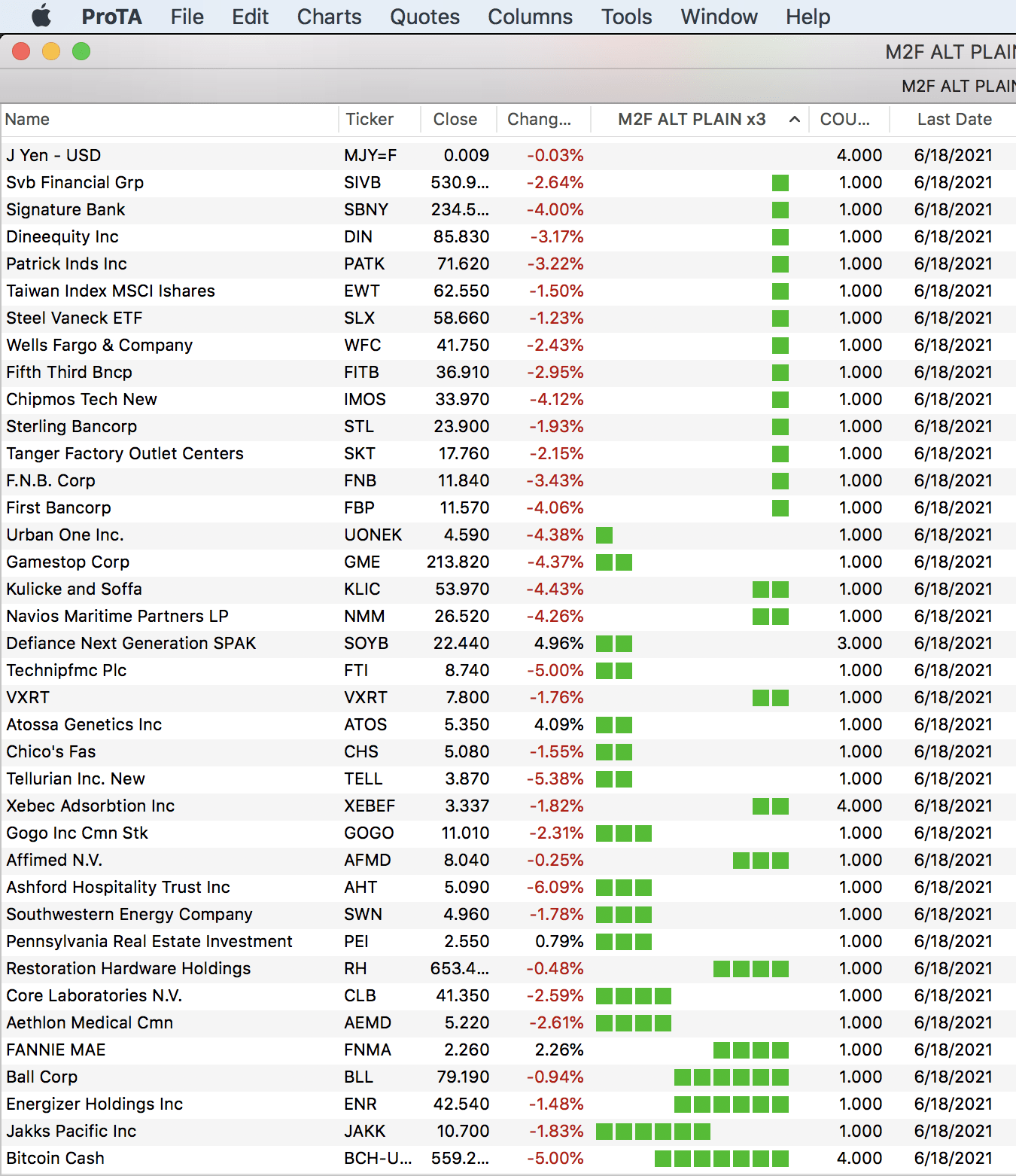Open the File menu
1016x1176 pixels.
(x=187, y=17)
